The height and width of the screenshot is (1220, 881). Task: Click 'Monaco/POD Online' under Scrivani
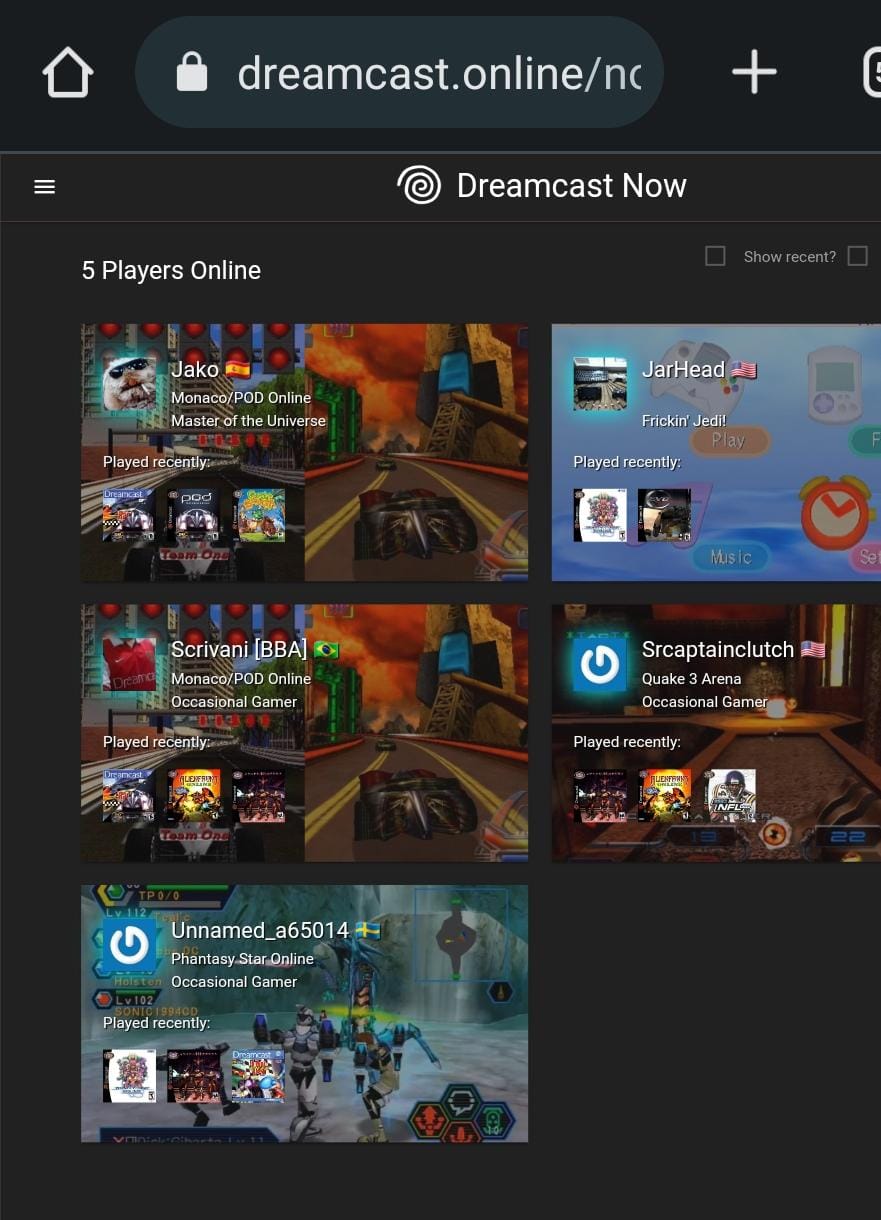[241, 679]
